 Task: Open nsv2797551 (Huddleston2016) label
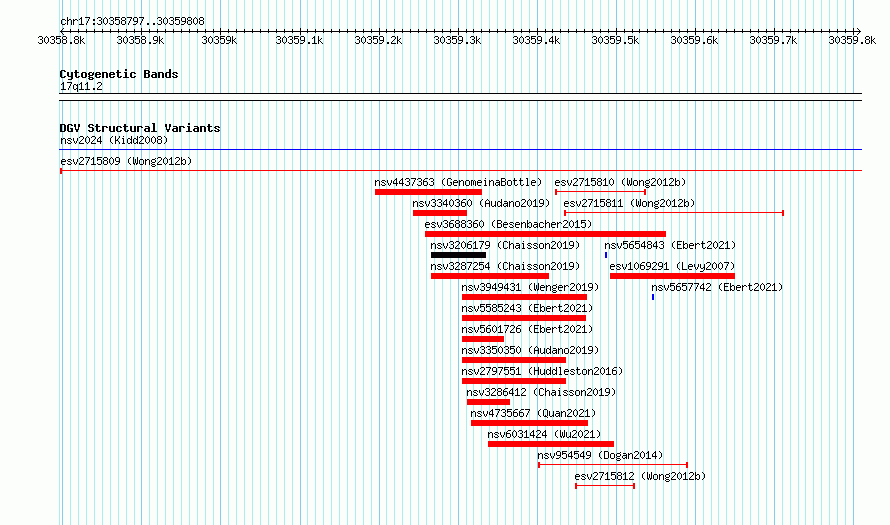542,371
